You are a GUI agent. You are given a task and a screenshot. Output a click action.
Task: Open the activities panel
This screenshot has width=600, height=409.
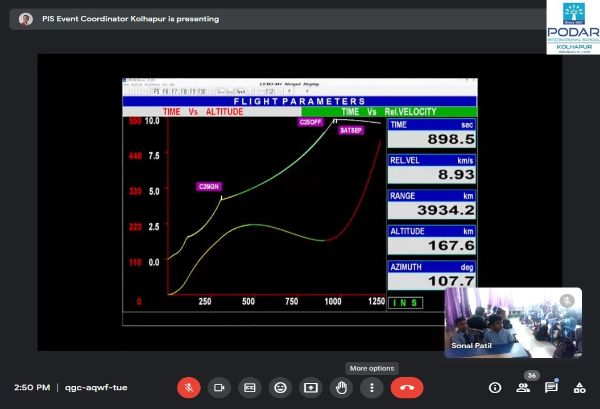[579, 387]
